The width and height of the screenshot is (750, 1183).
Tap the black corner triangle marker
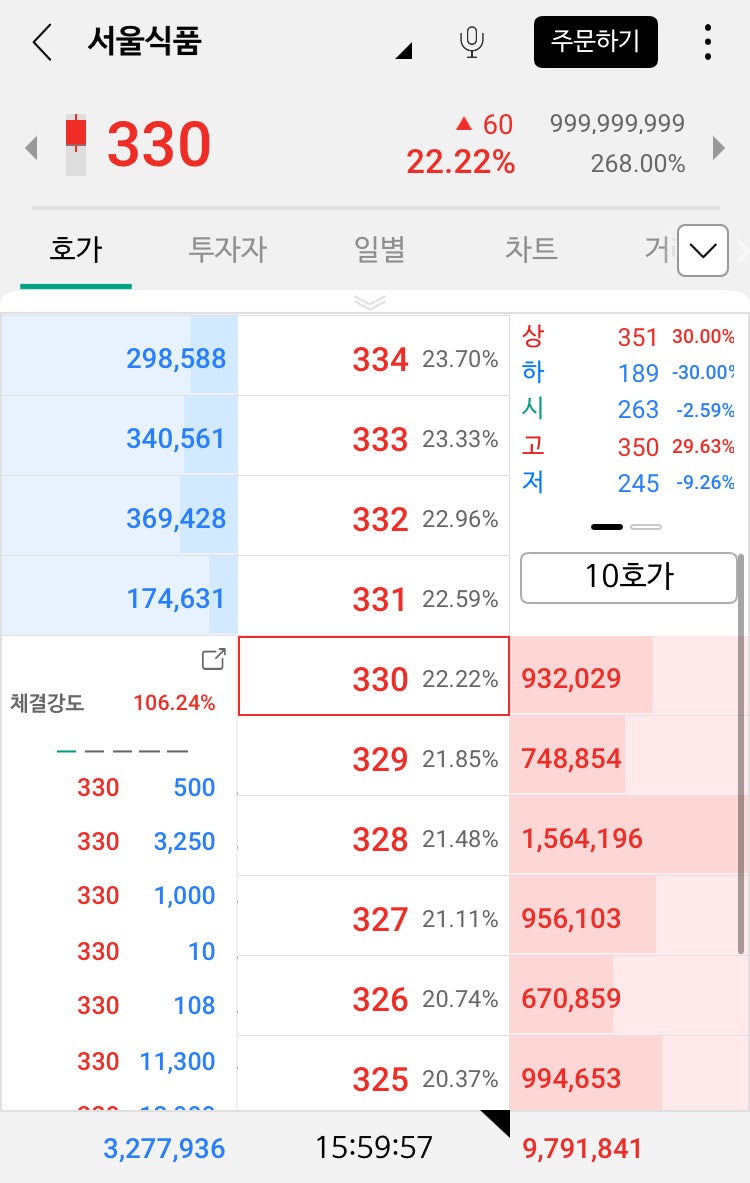pos(495,1123)
